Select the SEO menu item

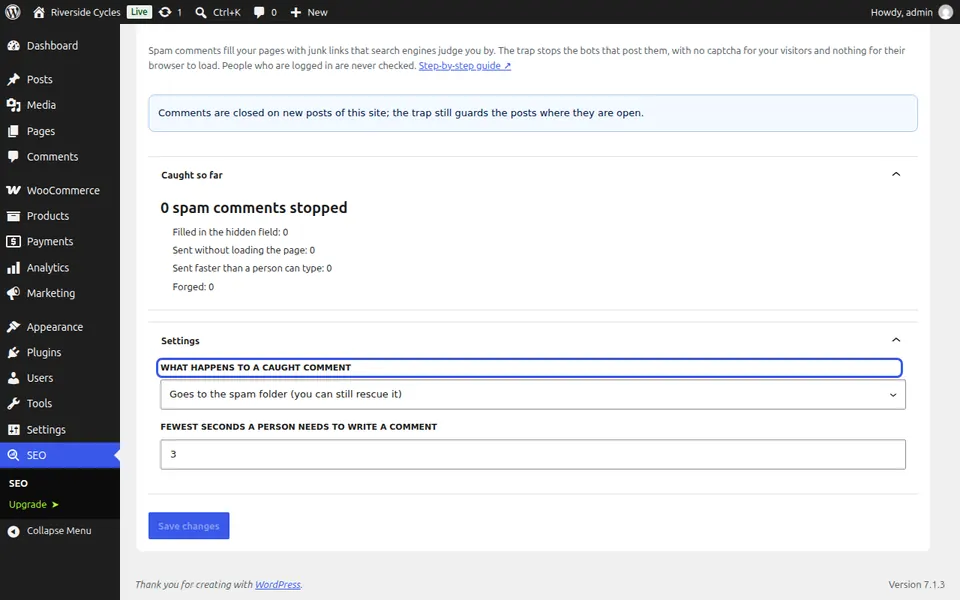60,456
